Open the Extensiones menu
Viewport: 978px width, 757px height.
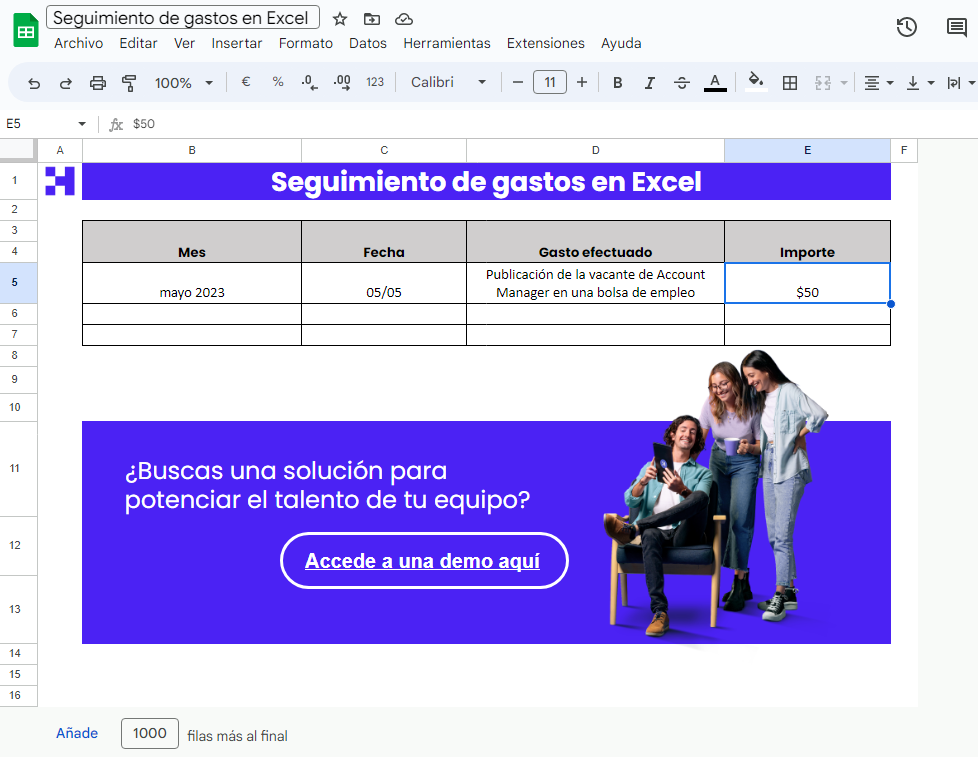[x=545, y=43]
